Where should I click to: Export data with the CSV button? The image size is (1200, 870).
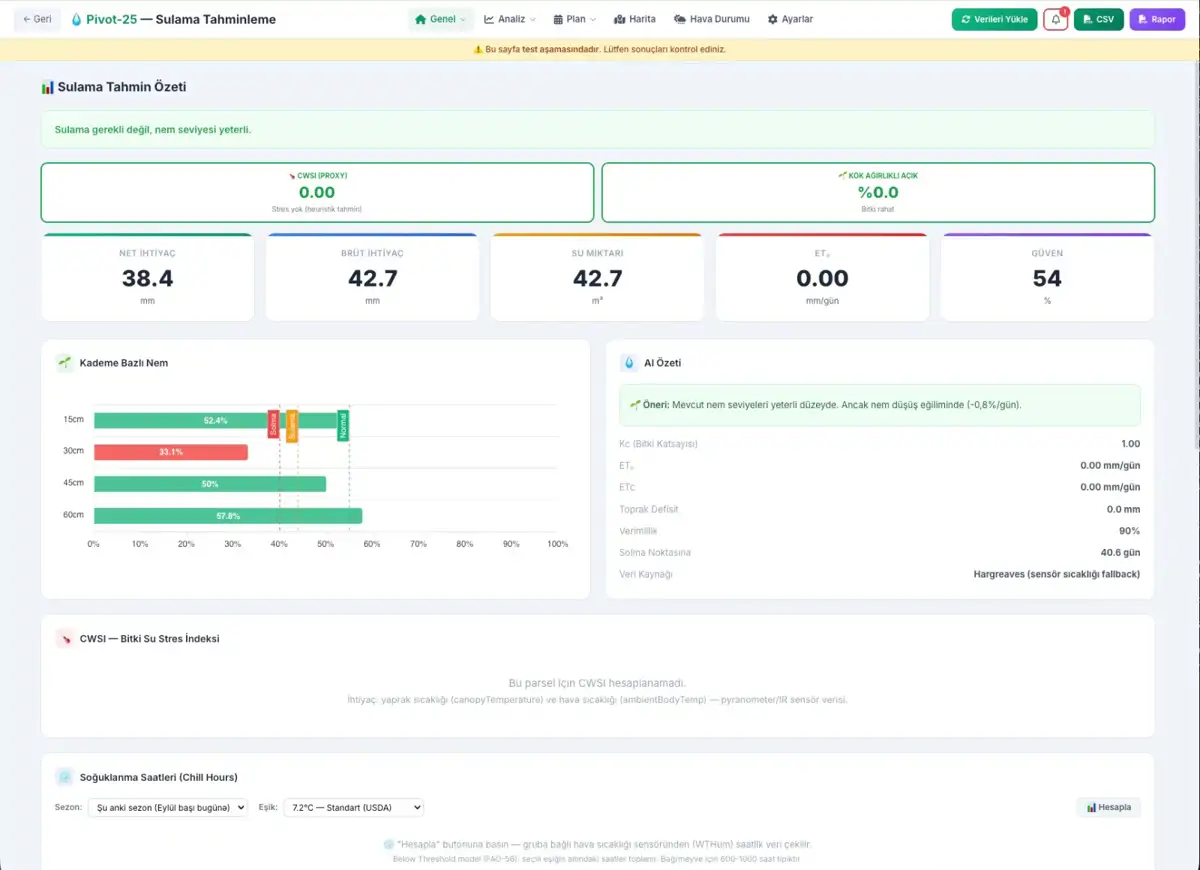point(1098,19)
